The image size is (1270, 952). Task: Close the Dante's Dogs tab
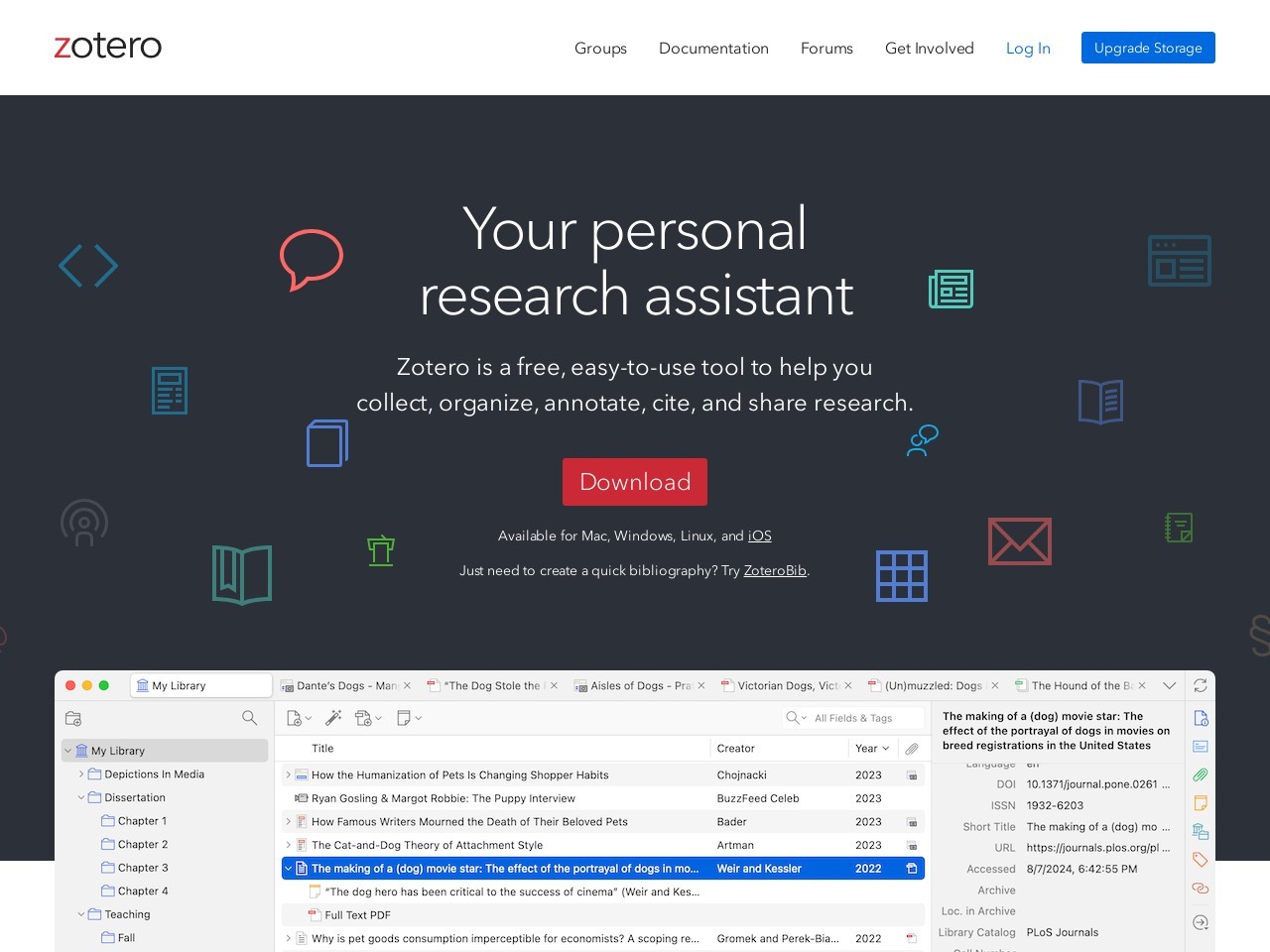(x=407, y=685)
